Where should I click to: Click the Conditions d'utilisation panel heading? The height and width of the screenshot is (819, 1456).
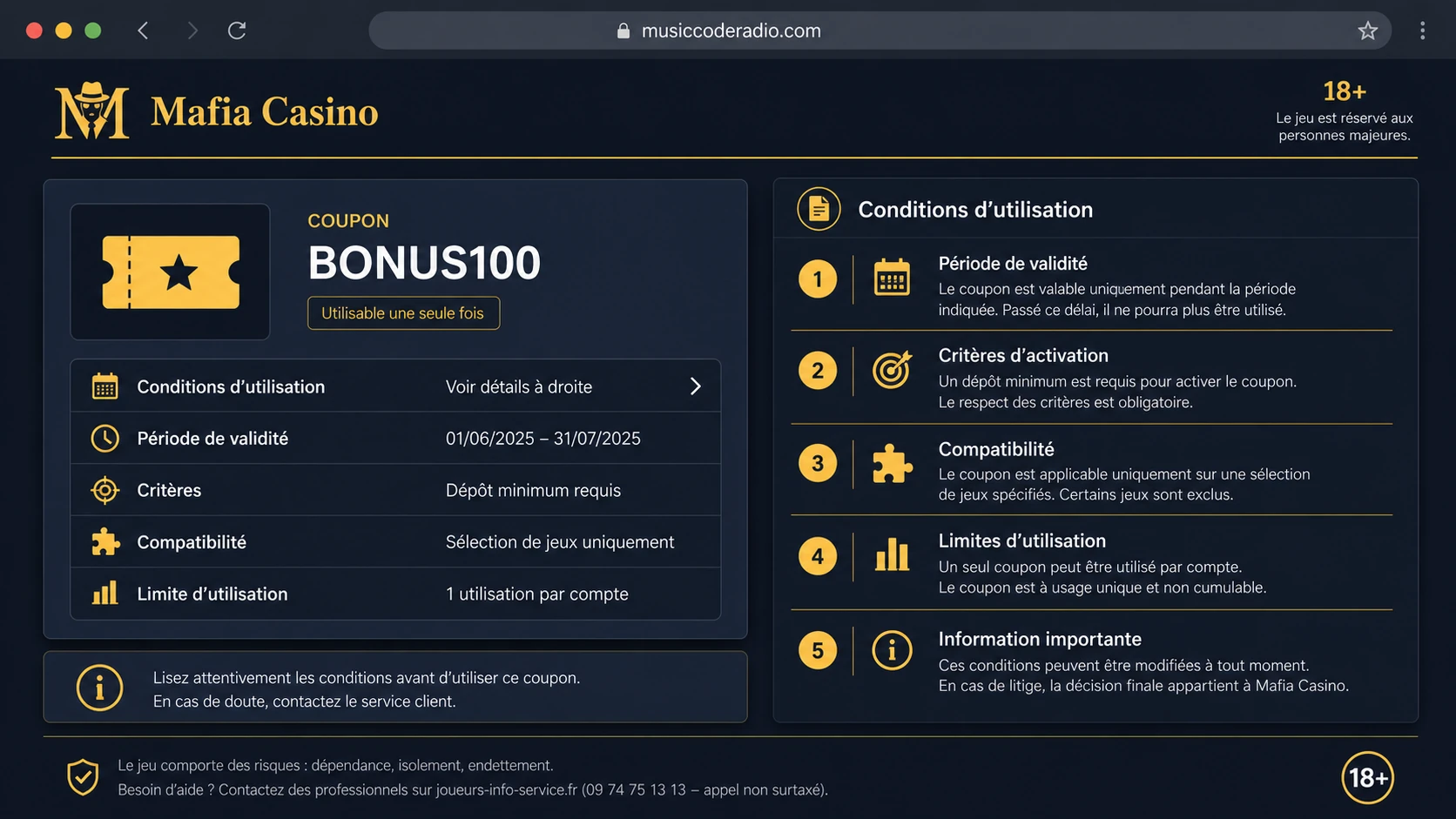pos(975,210)
